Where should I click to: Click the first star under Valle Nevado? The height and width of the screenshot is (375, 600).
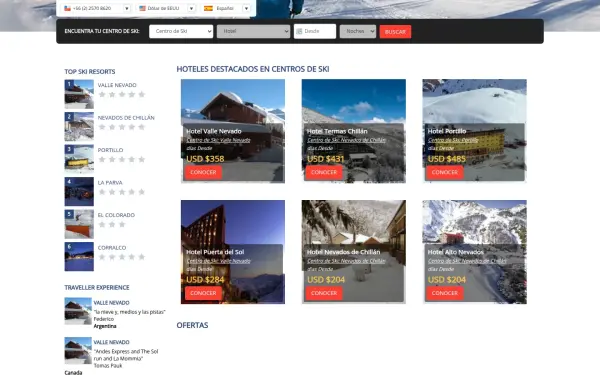pos(102,95)
